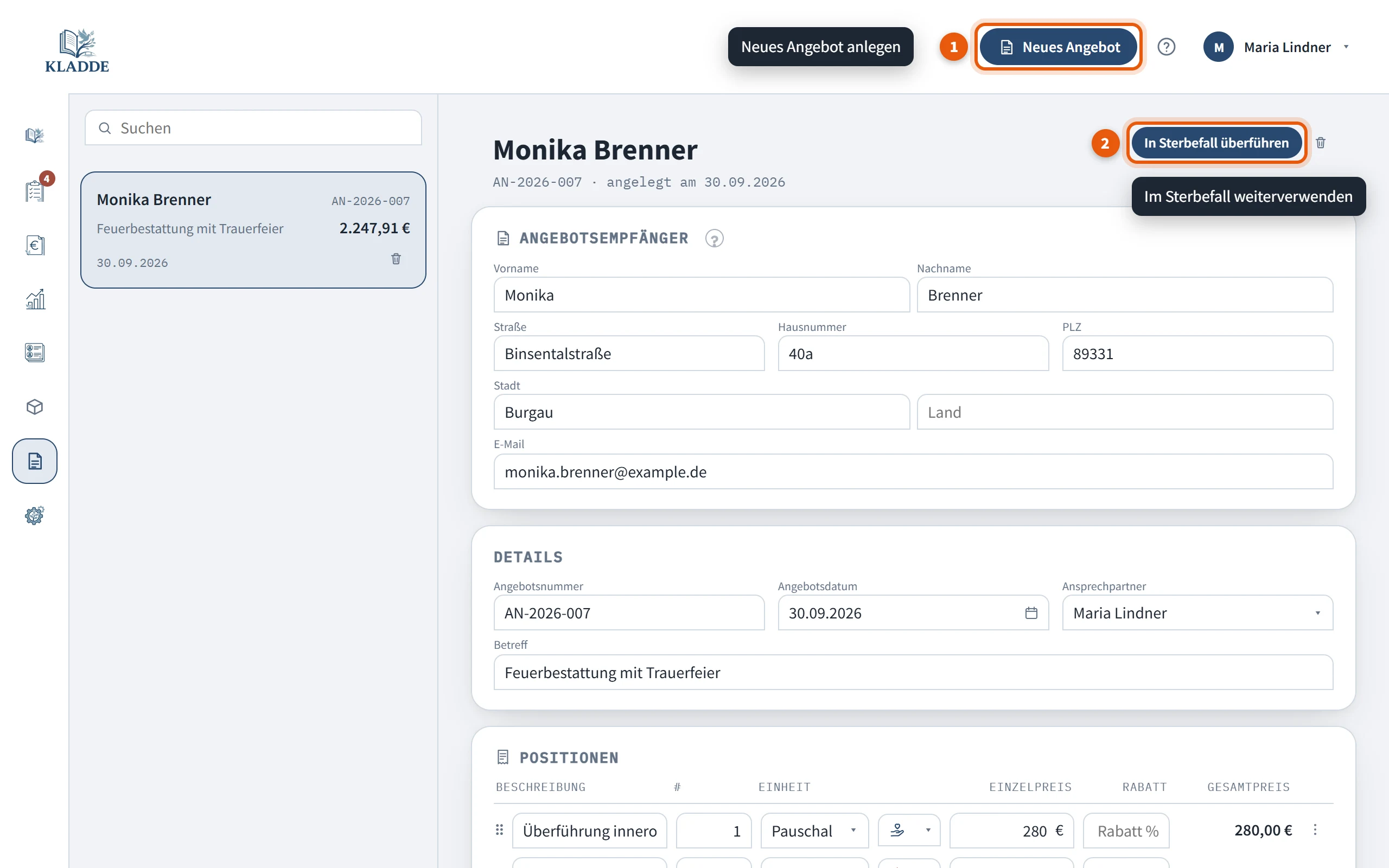Viewport: 1389px width, 868px height.
Task: Click In Sterbefall überführen button
Action: pos(1216,143)
